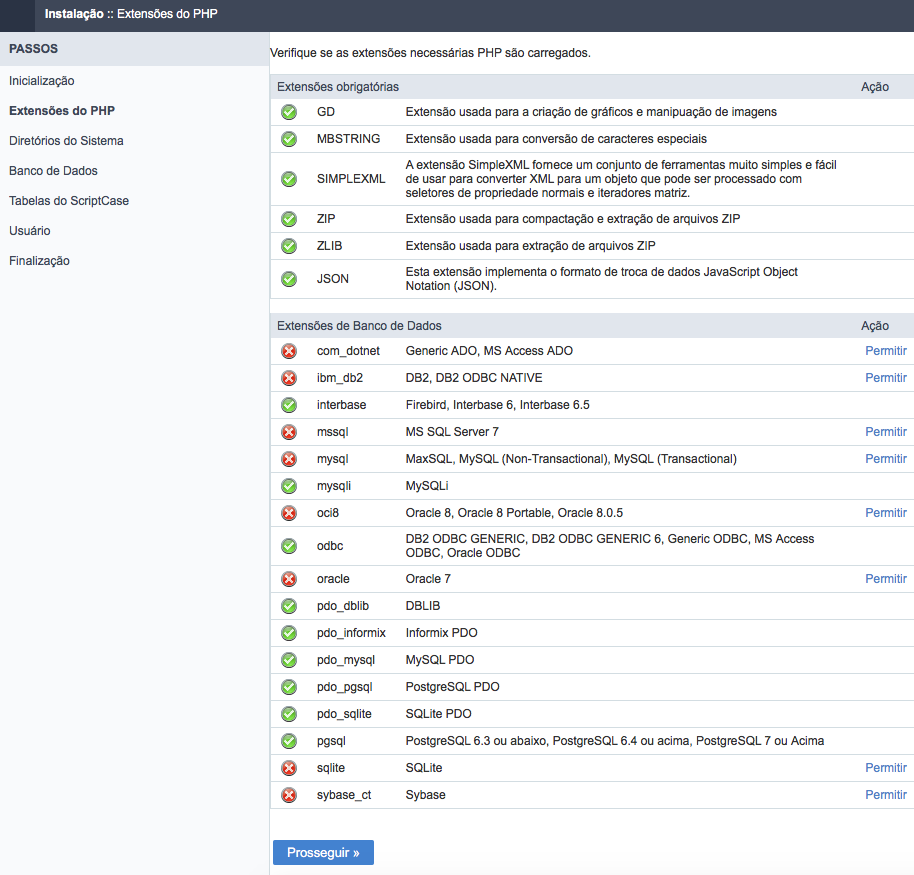Click the green check icon beside odbc
Image resolution: width=914 pixels, height=875 pixels.
point(289,546)
